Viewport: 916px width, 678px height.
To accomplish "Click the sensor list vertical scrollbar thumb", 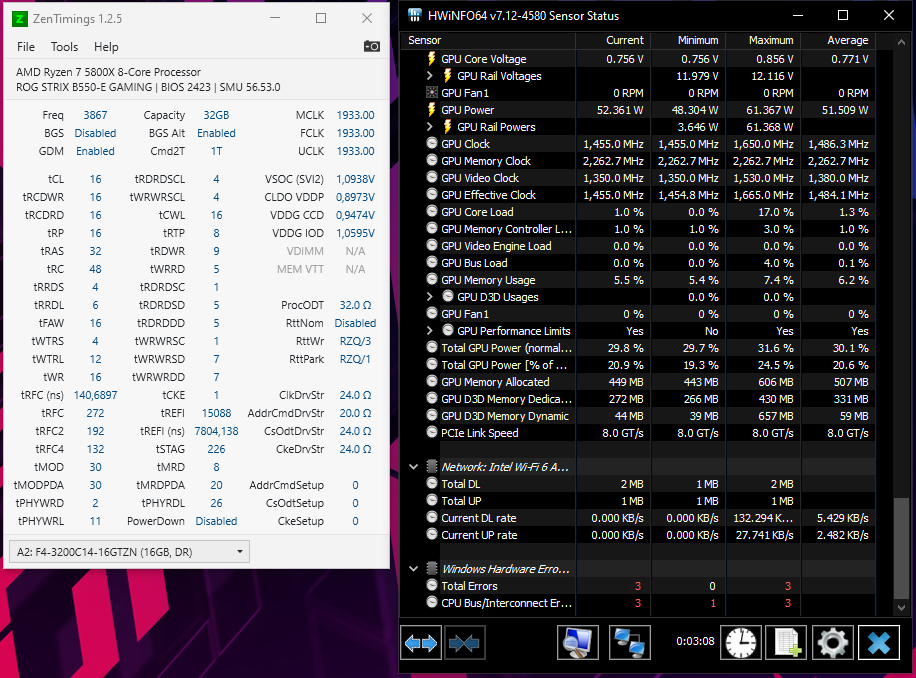I will tap(901, 548).
